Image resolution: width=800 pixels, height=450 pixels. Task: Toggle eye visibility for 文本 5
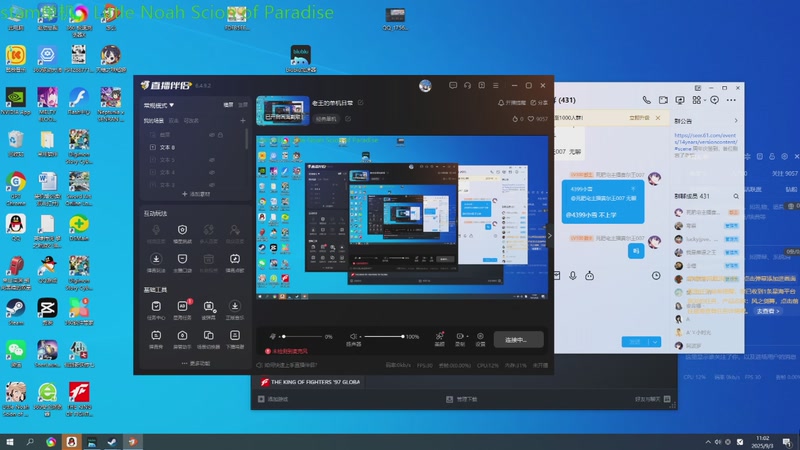(x=212, y=160)
